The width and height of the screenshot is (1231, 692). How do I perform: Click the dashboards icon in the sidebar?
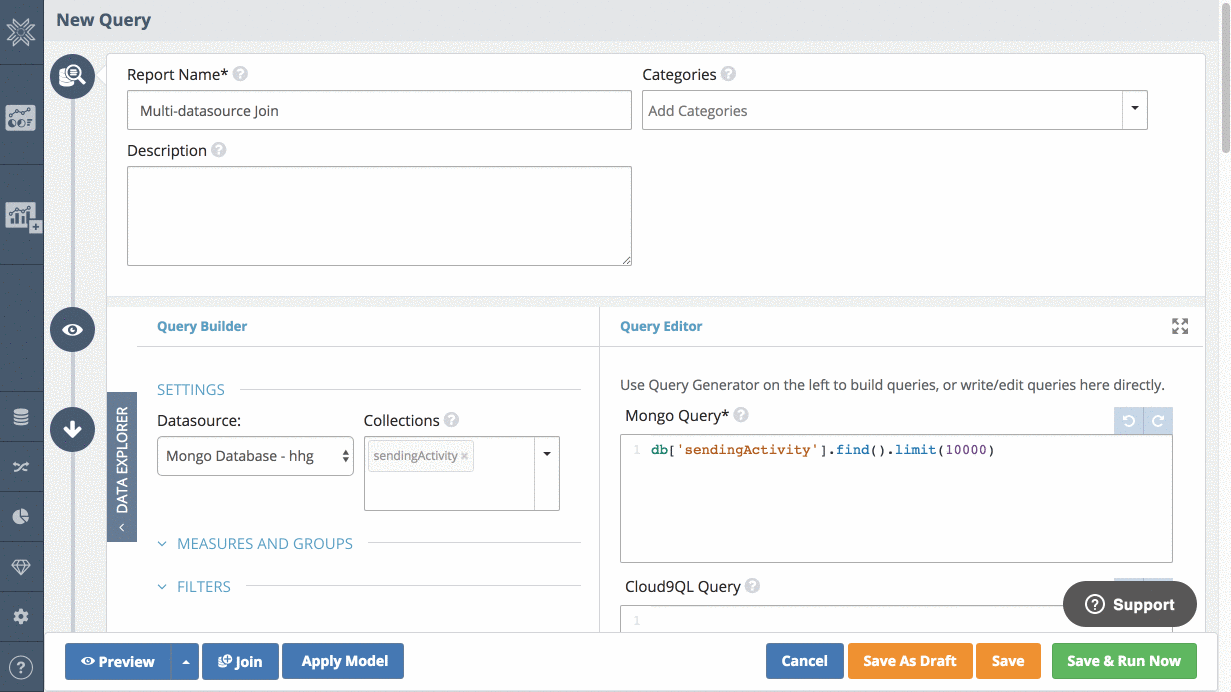click(21, 117)
